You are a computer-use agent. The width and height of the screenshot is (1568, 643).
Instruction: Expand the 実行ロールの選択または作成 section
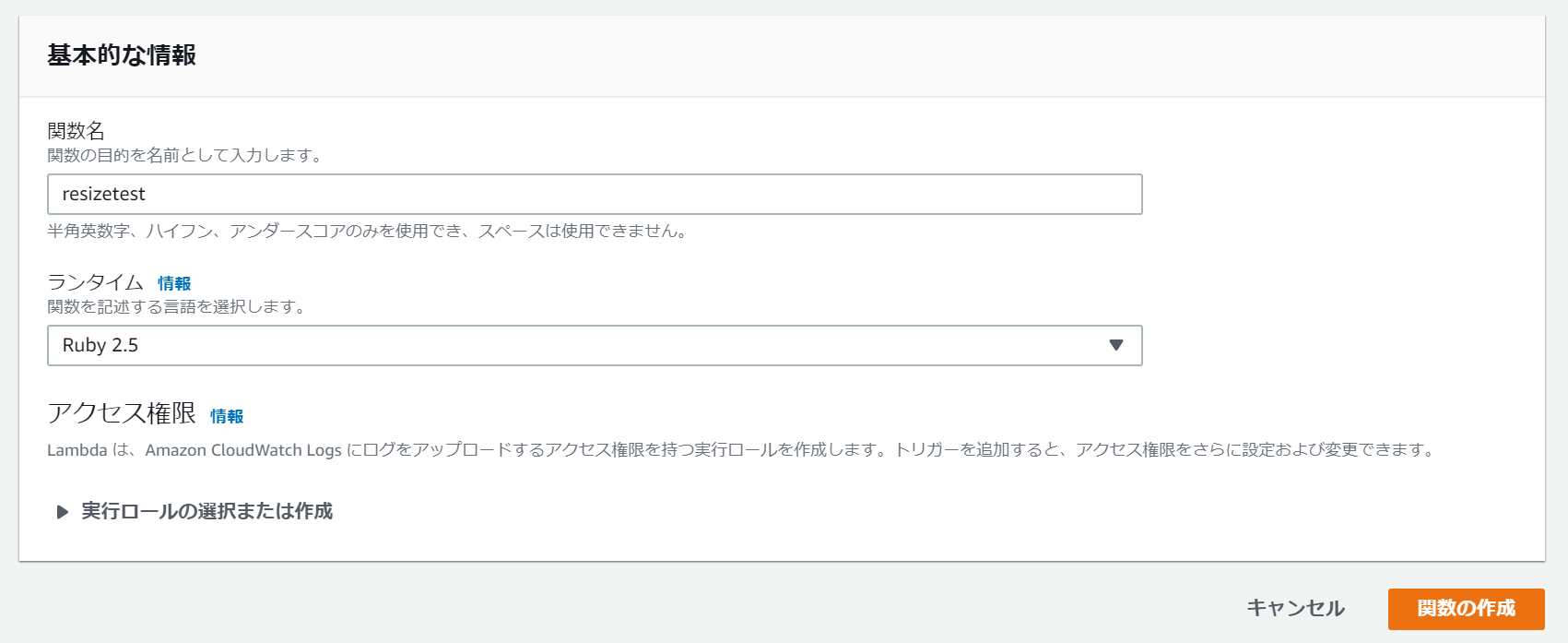(195, 511)
